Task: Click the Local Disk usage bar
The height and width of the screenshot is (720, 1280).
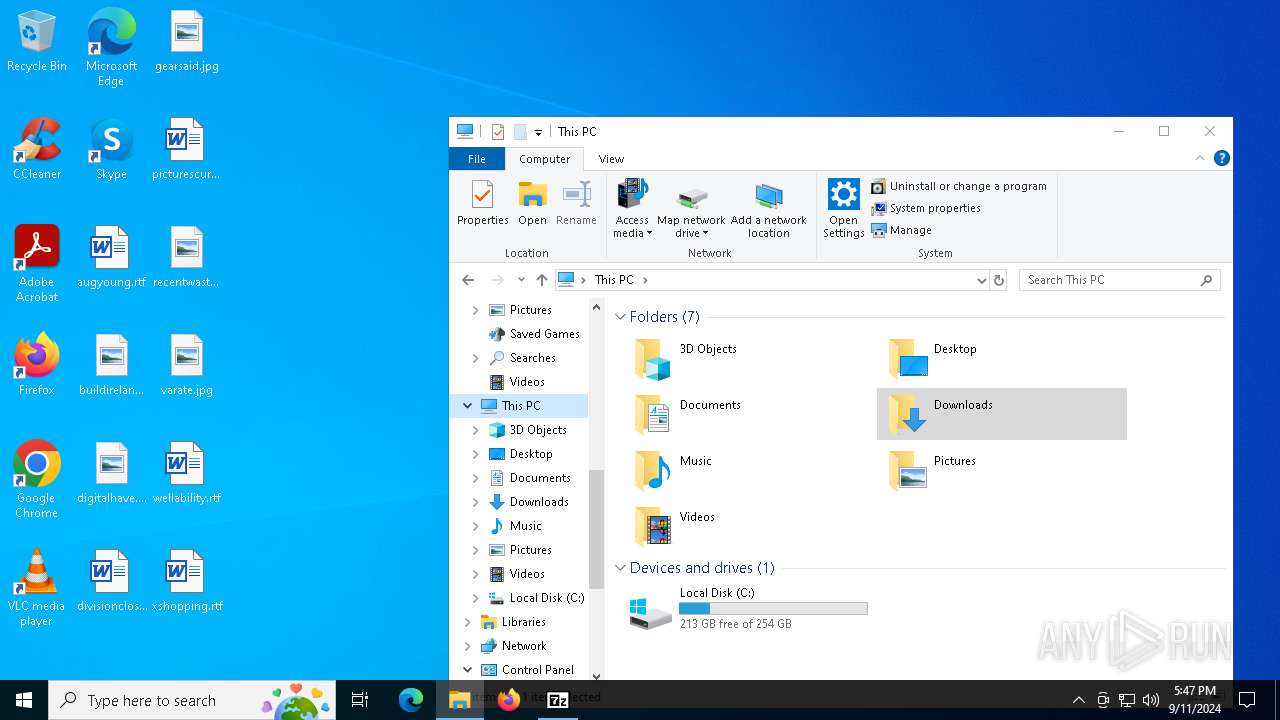Action: [773, 608]
